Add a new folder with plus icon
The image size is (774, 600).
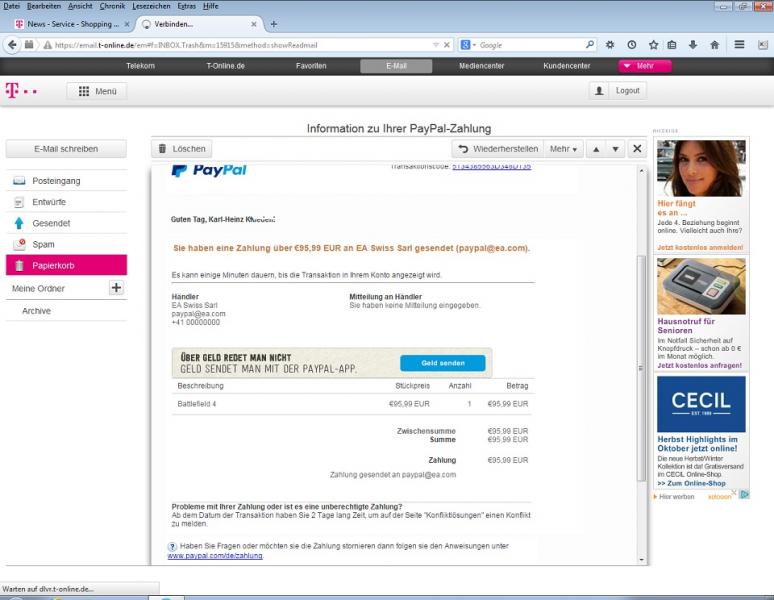click(x=116, y=288)
